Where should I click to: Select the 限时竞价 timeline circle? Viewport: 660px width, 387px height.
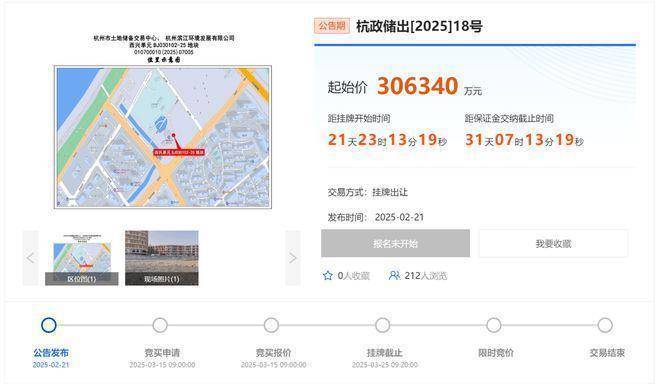pos(494,325)
